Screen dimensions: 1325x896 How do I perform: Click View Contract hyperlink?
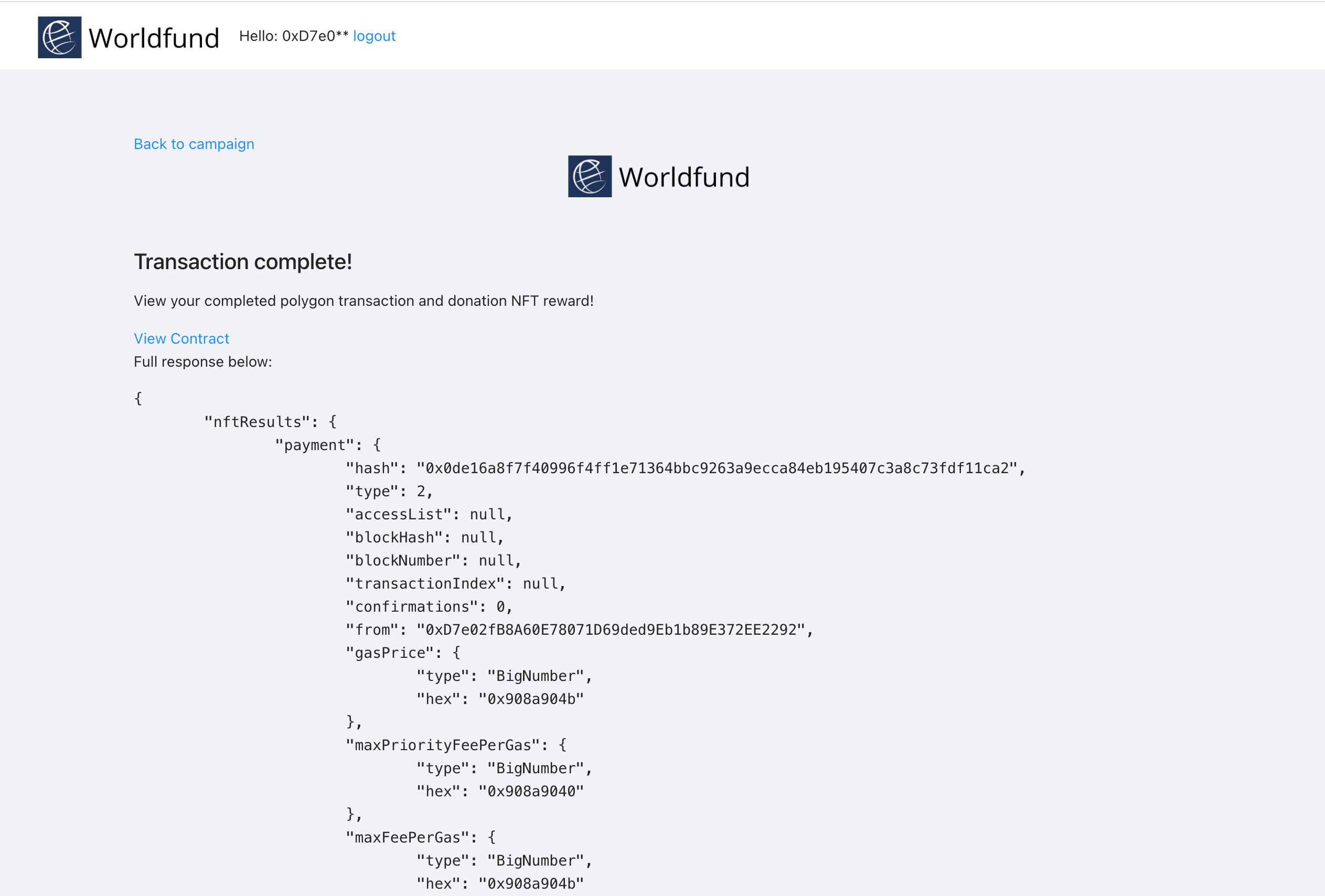[181, 338]
